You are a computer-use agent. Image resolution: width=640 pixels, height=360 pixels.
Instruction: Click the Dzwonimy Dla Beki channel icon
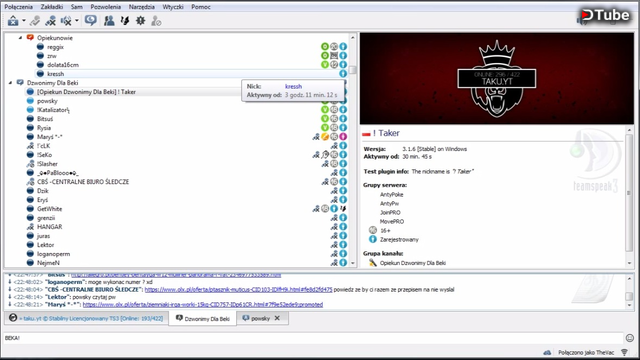(x=20, y=82)
